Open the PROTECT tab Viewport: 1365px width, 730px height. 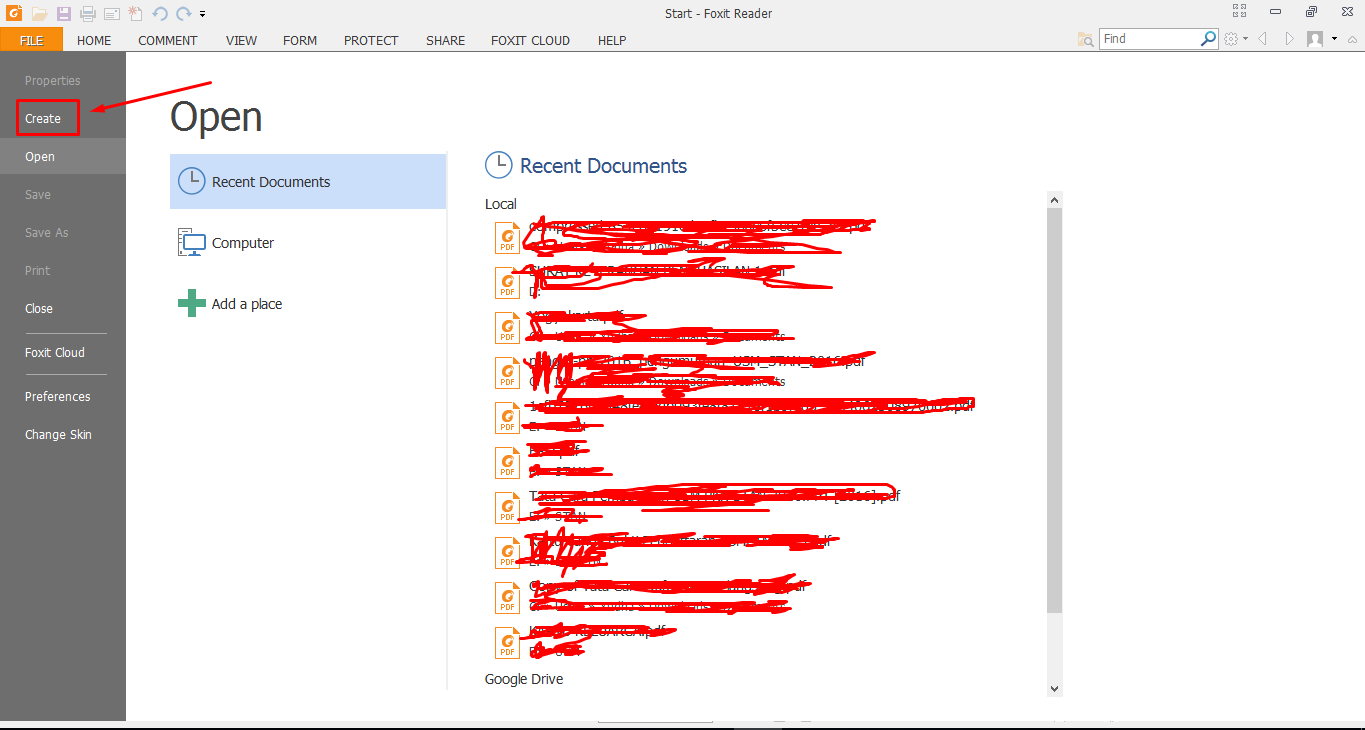[371, 40]
